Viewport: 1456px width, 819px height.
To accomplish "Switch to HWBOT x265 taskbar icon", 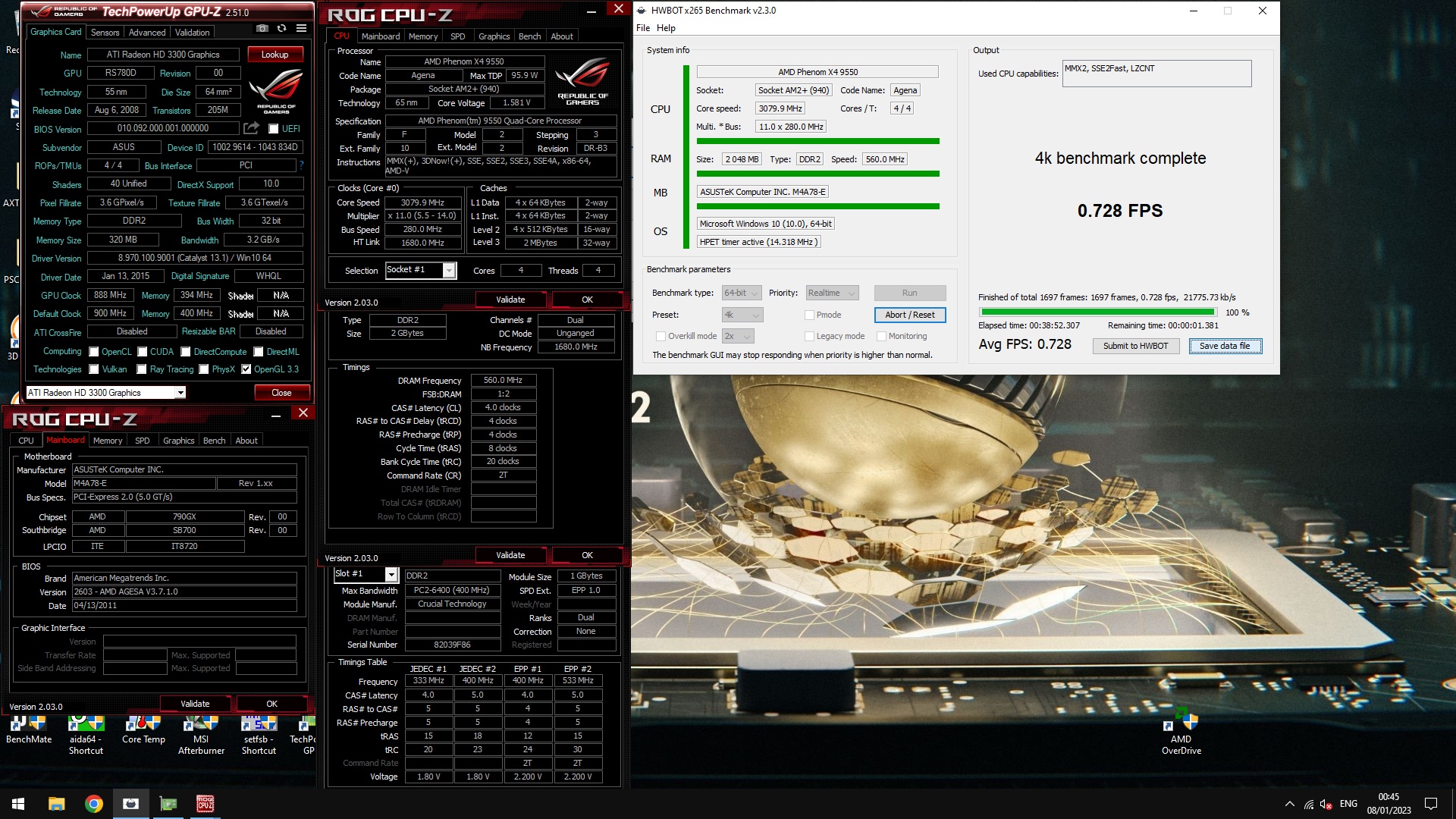I will [x=130, y=804].
